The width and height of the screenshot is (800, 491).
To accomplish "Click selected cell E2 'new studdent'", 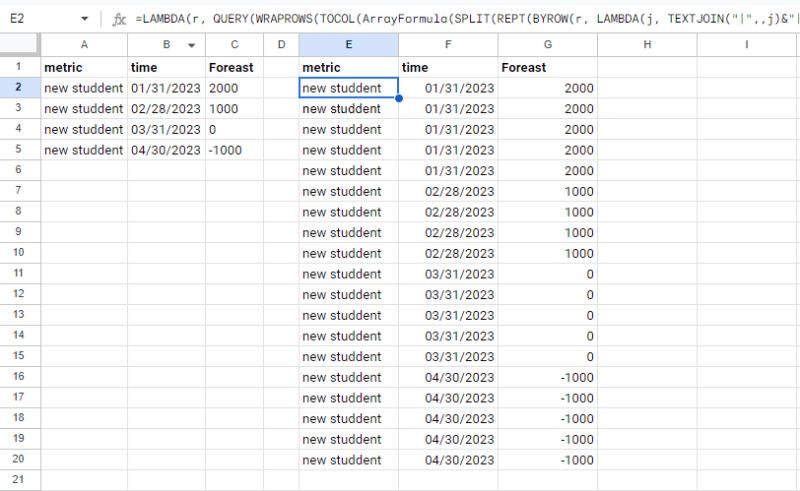I will tap(348, 88).
